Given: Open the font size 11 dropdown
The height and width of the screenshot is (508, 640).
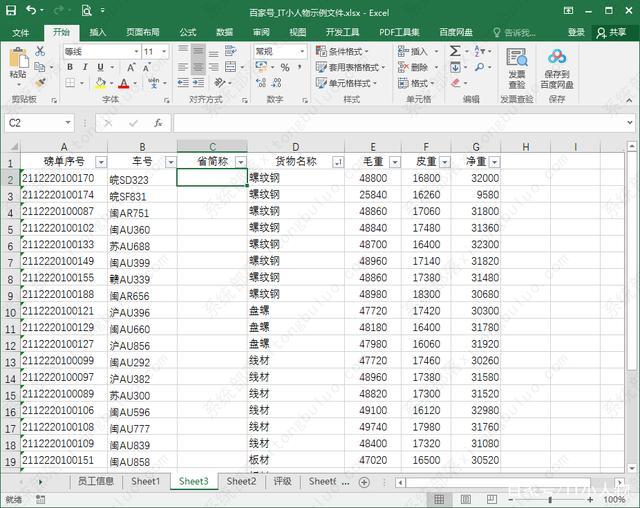Looking at the screenshot, I should coord(164,51).
